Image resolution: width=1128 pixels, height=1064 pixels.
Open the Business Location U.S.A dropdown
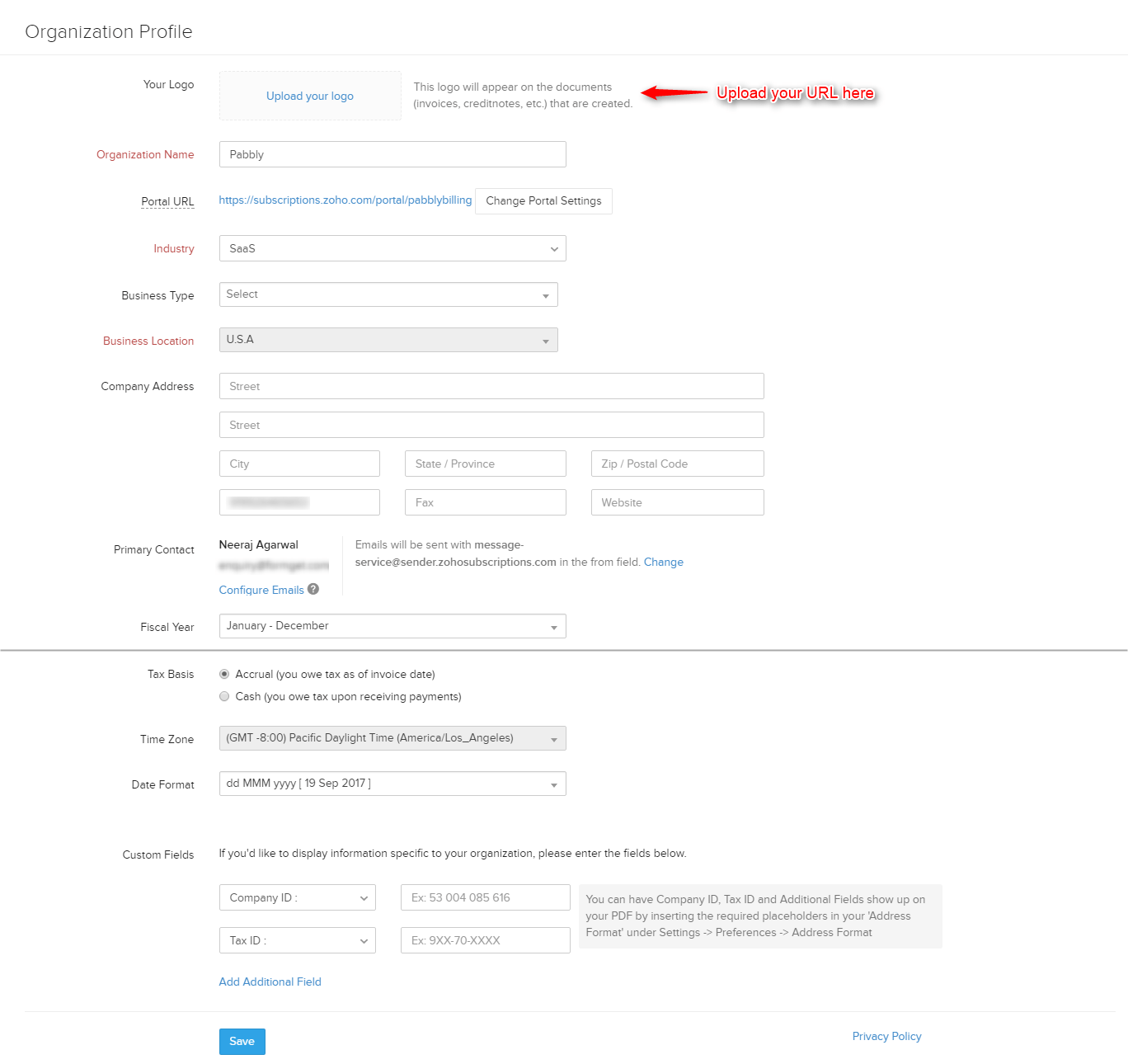coord(388,340)
